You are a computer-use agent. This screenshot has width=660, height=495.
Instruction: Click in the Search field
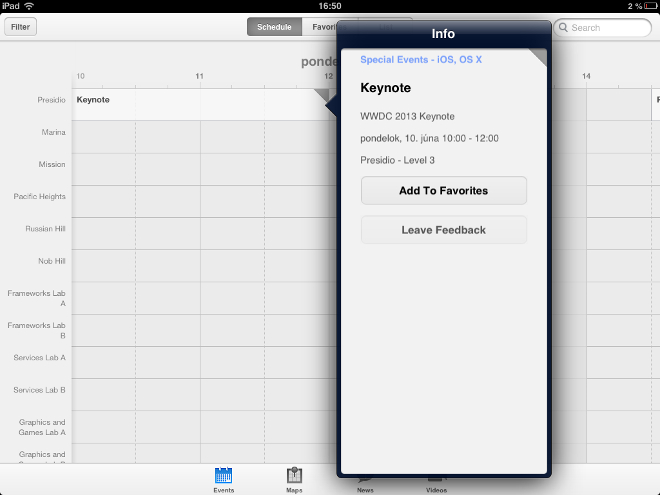point(602,27)
